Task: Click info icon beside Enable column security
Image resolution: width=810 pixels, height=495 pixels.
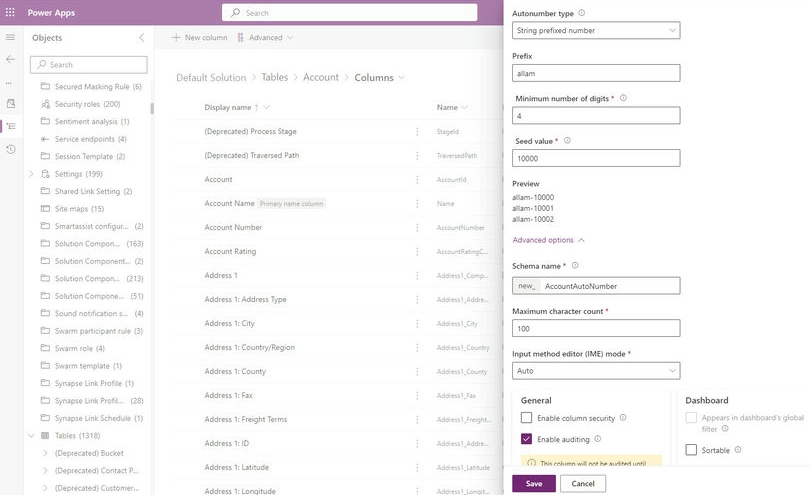Action: click(623, 417)
